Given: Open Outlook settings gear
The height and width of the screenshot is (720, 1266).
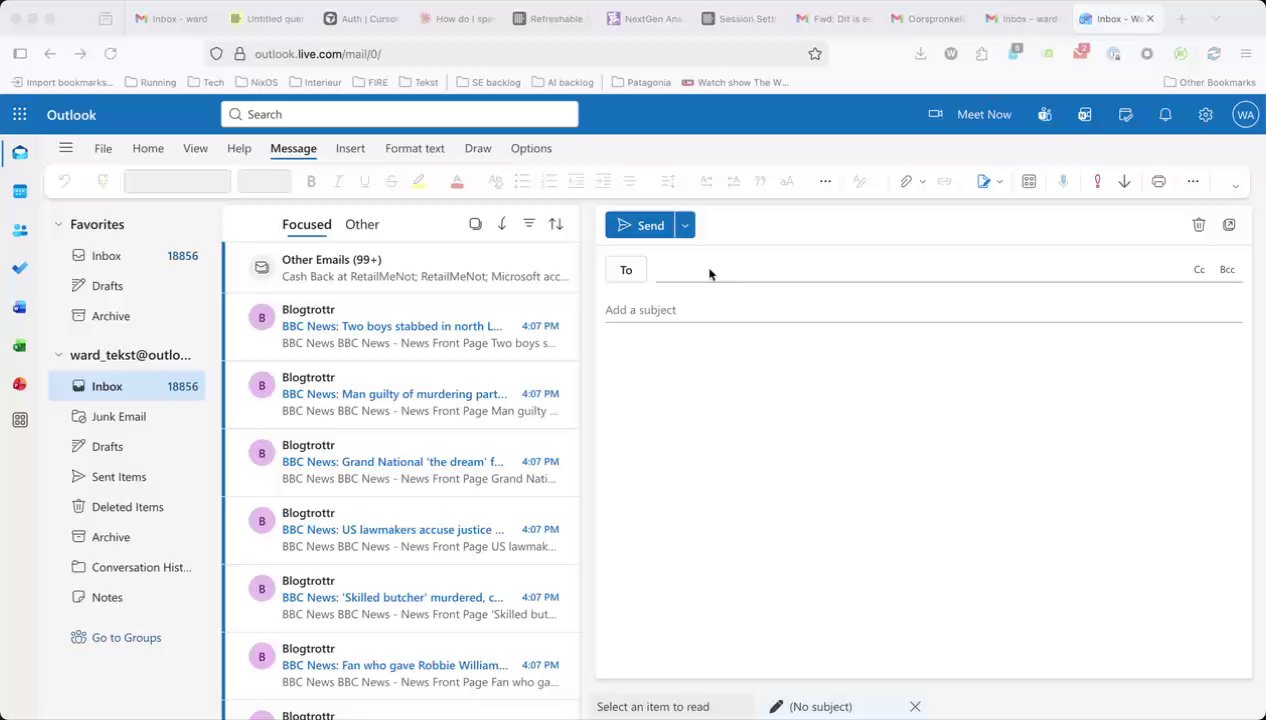Looking at the screenshot, I should tap(1205, 114).
